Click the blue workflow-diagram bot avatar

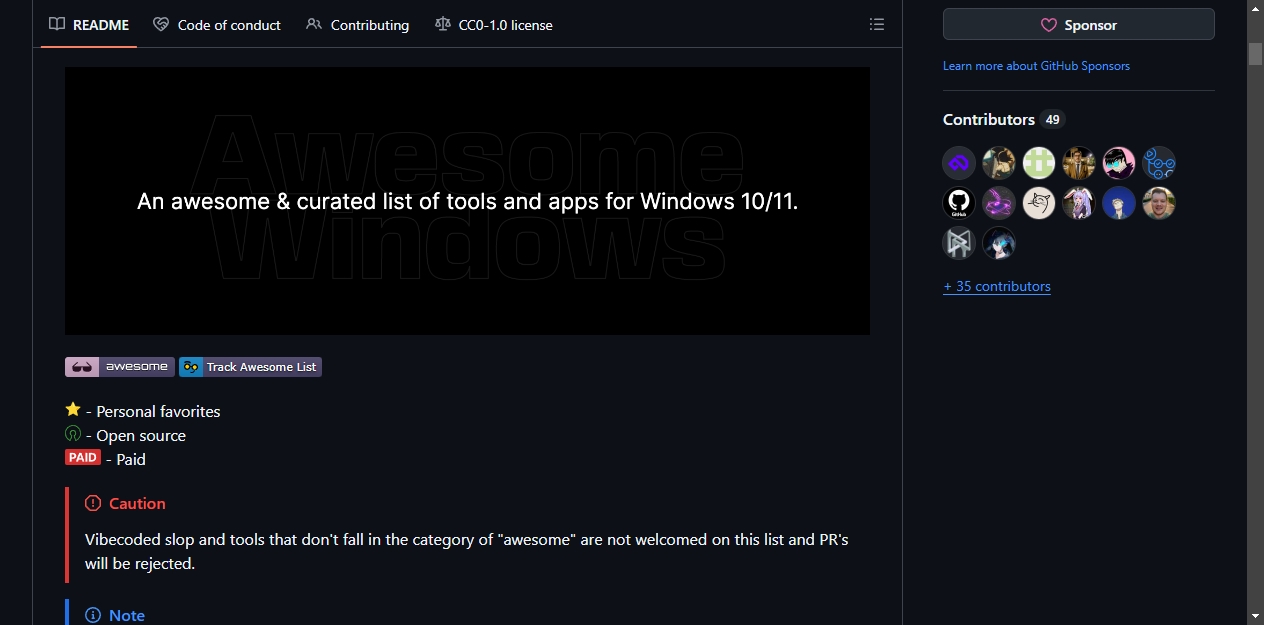1159,163
